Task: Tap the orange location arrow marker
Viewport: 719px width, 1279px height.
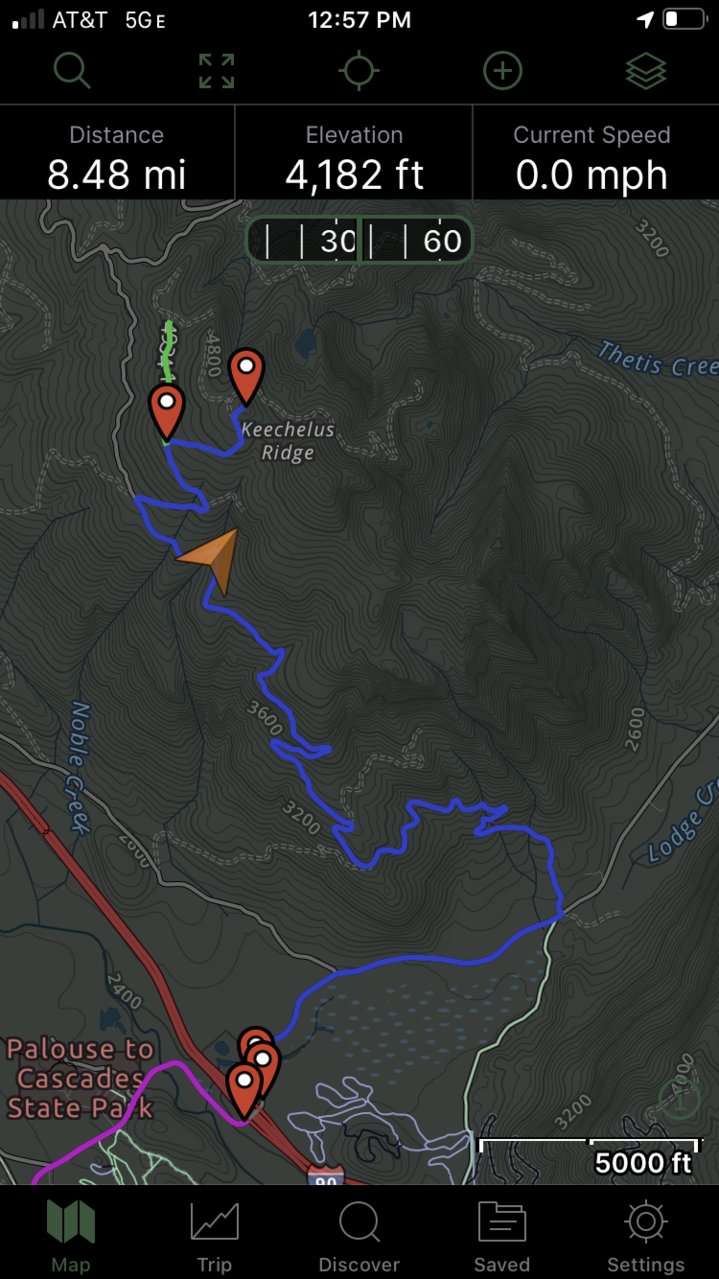Action: [x=211, y=559]
